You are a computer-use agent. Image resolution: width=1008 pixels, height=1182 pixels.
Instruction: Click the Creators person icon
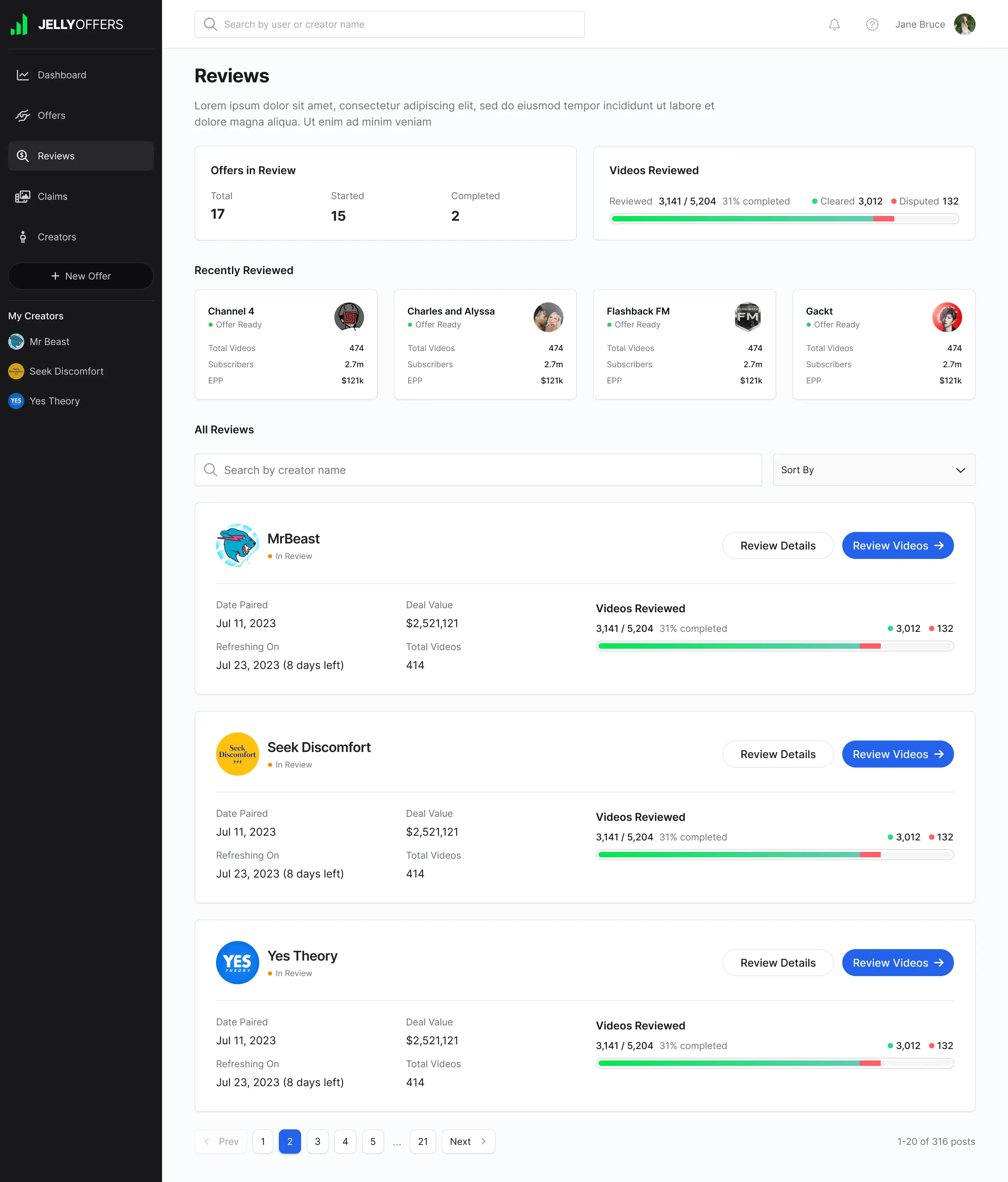[23, 237]
